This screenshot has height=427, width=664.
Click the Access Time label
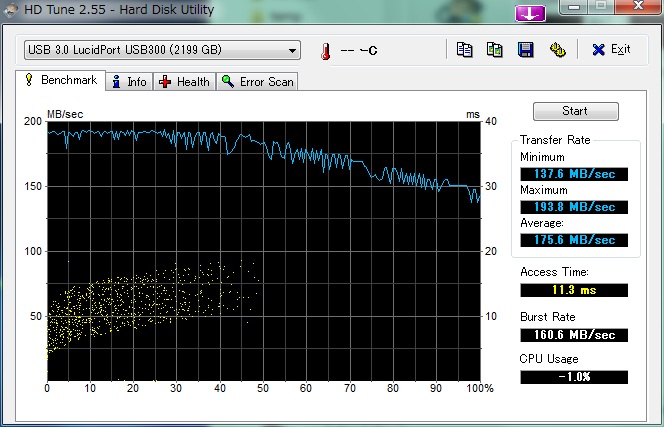554,272
